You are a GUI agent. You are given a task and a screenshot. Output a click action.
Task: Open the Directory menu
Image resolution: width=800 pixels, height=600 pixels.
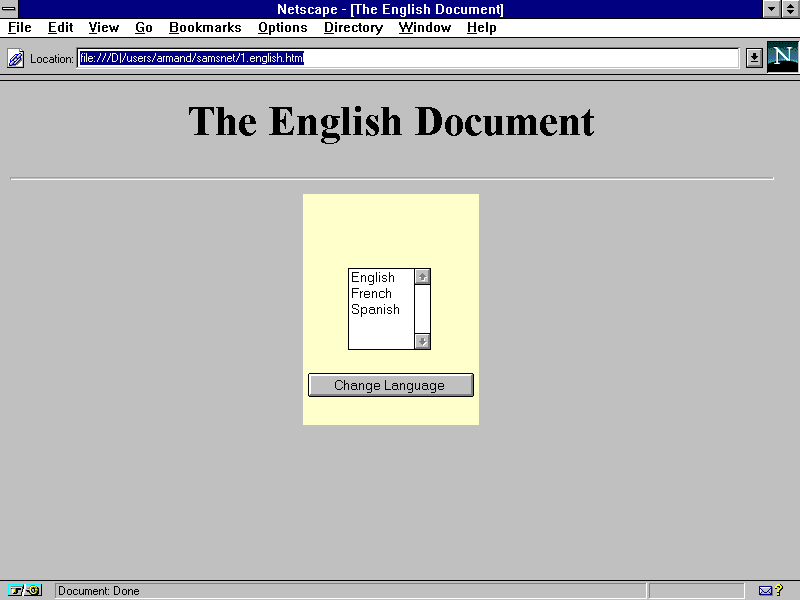pos(353,28)
